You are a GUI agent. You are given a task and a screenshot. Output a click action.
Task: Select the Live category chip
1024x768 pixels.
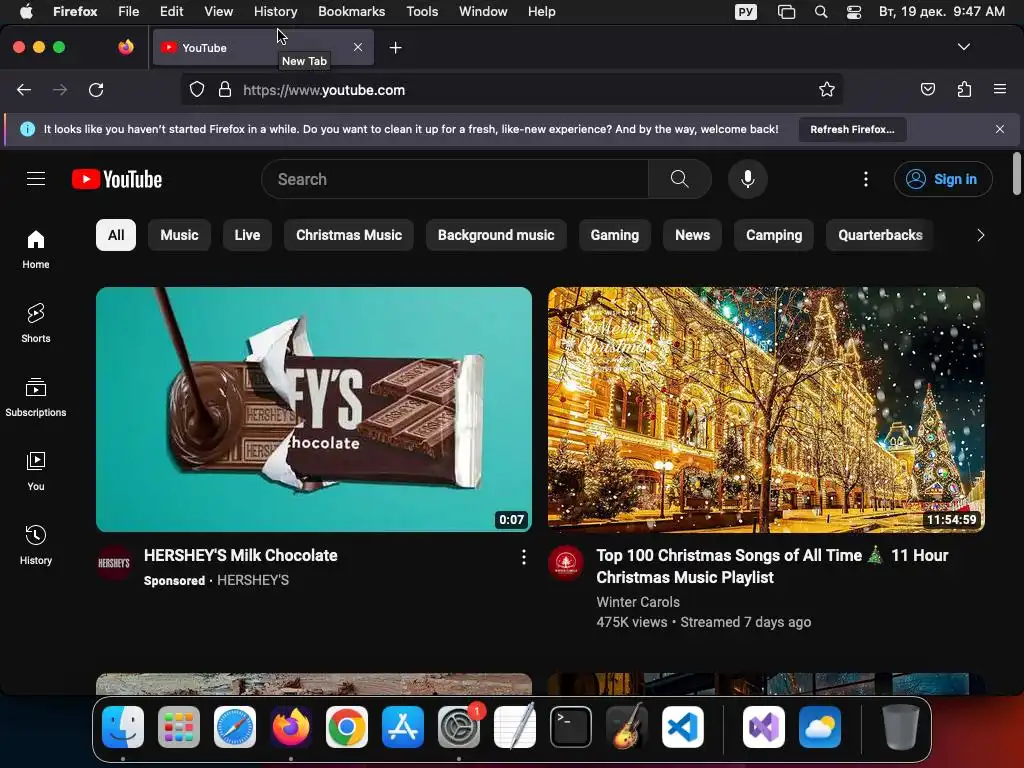(x=247, y=235)
